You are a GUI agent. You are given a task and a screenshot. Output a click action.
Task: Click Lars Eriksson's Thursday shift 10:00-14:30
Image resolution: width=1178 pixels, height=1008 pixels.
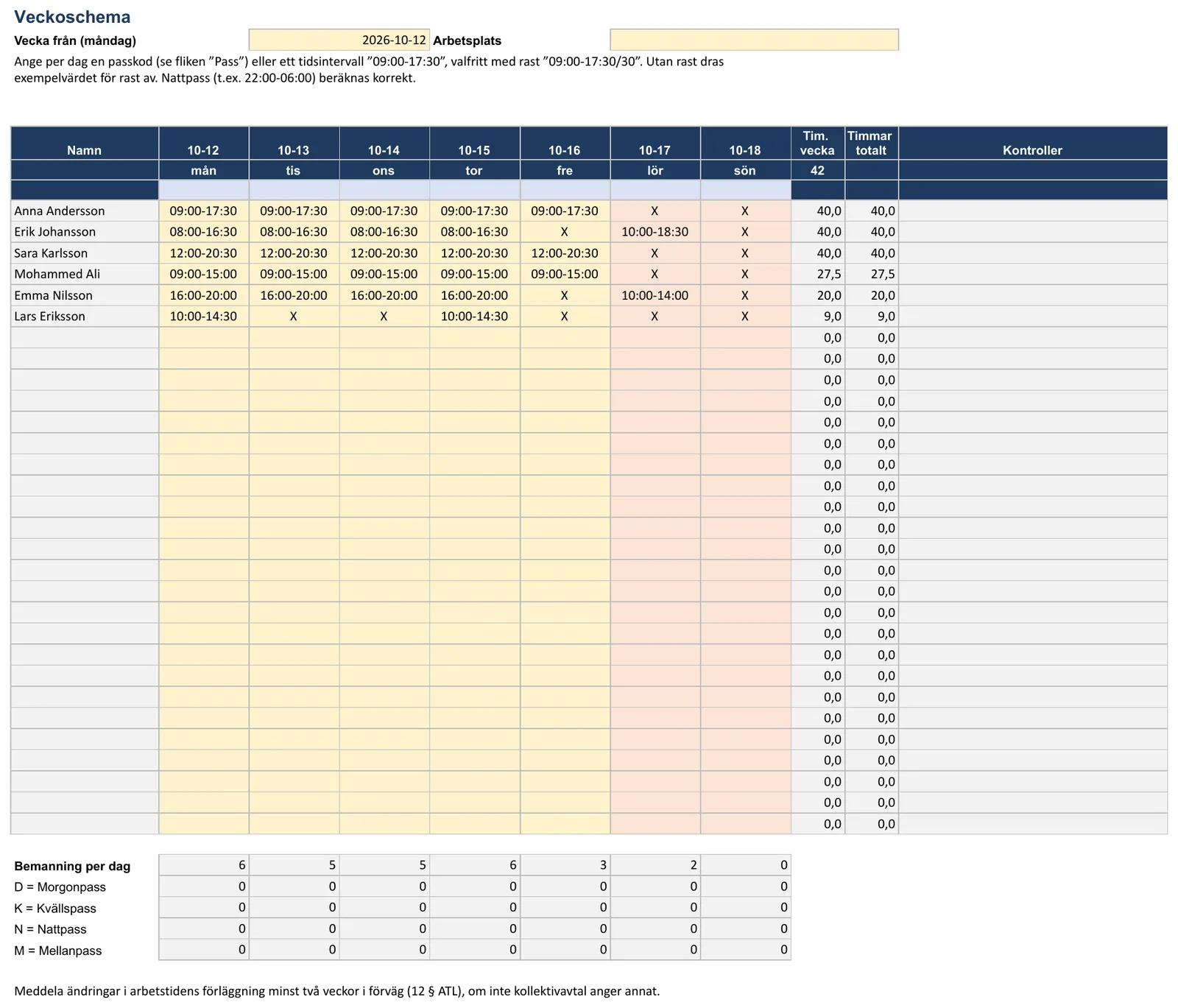tap(475, 317)
